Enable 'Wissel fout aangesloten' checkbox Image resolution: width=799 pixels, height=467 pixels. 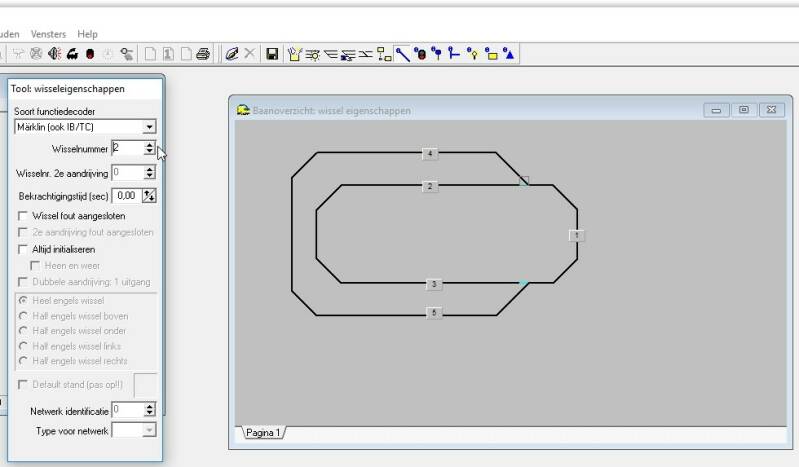pyautogui.click(x=24, y=215)
